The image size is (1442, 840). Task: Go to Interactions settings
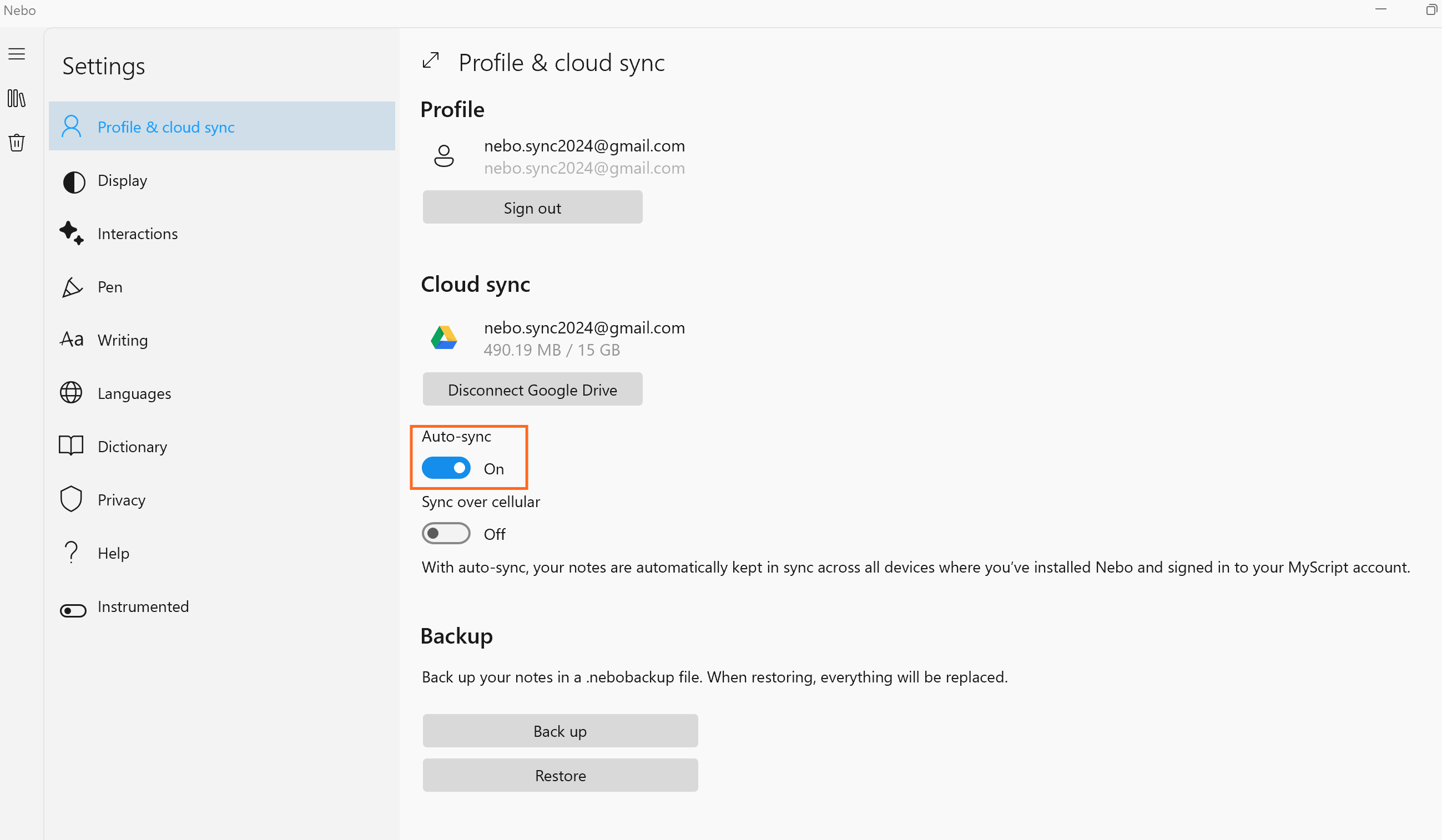click(x=137, y=234)
